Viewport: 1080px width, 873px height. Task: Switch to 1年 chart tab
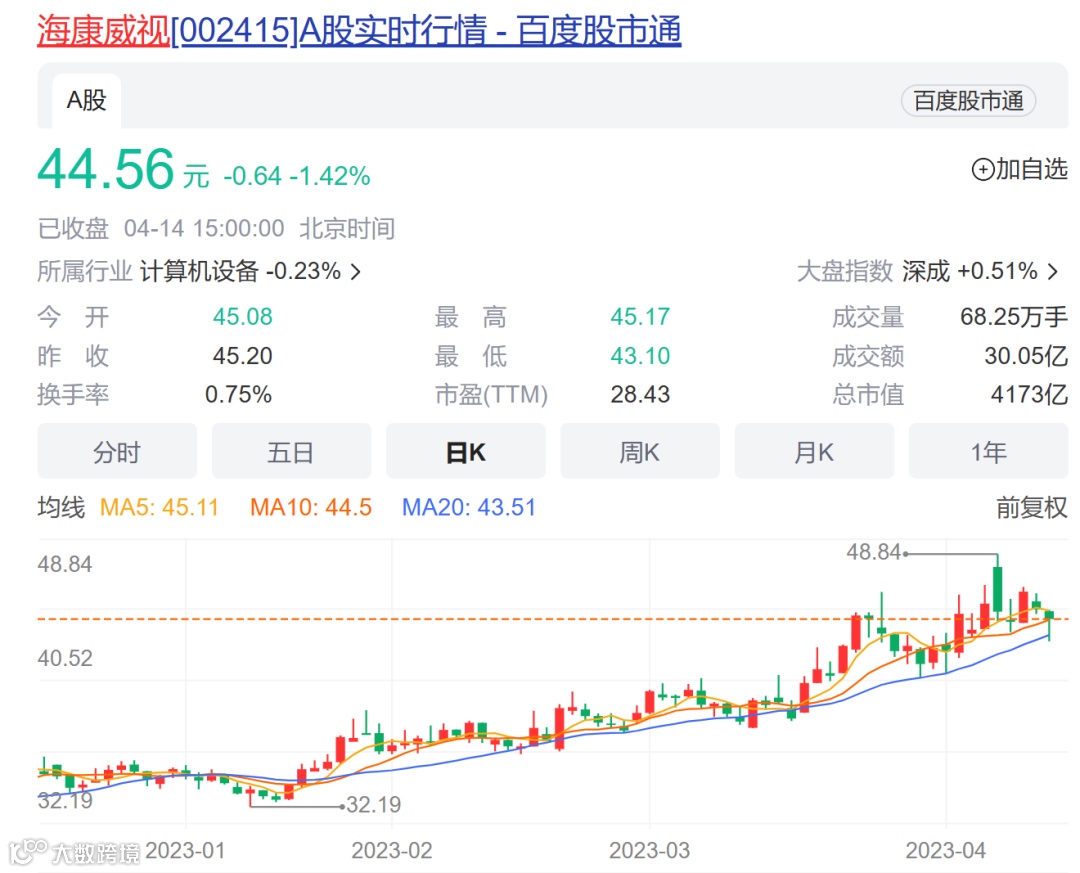click(988, 452)
